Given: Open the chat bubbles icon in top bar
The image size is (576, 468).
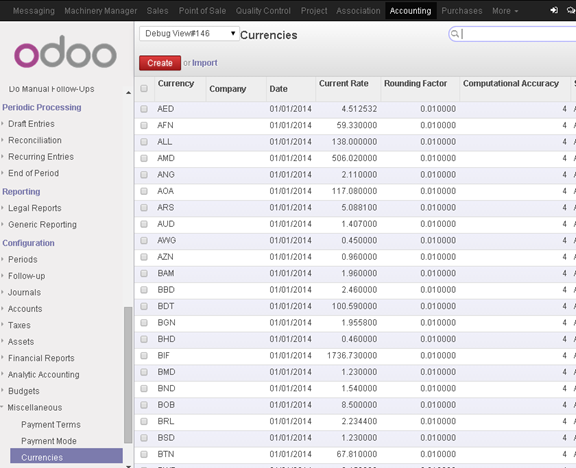Looking at the screenshot, I should (x=571, y=10).
